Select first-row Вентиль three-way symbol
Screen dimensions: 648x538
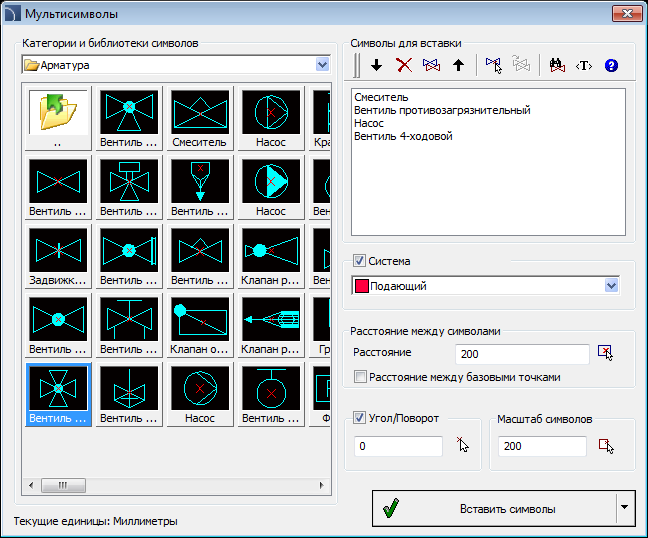click(129, 118)
